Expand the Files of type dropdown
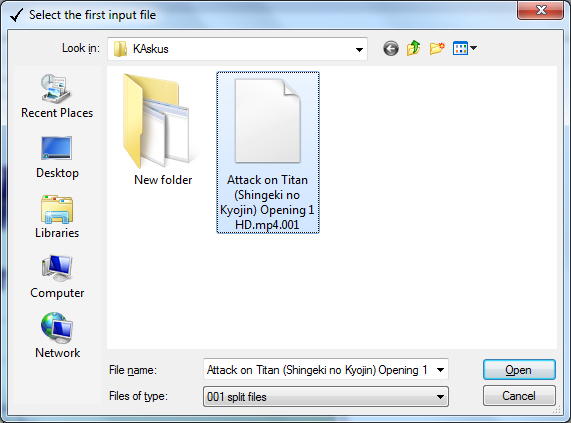This screenshot has width=571, height=423. point(440,397)
